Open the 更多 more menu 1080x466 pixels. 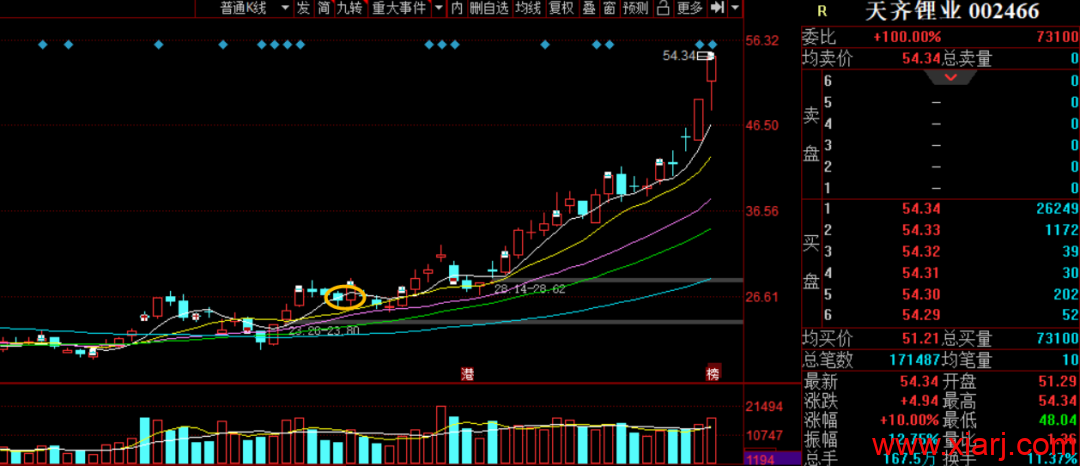[689, 8]
